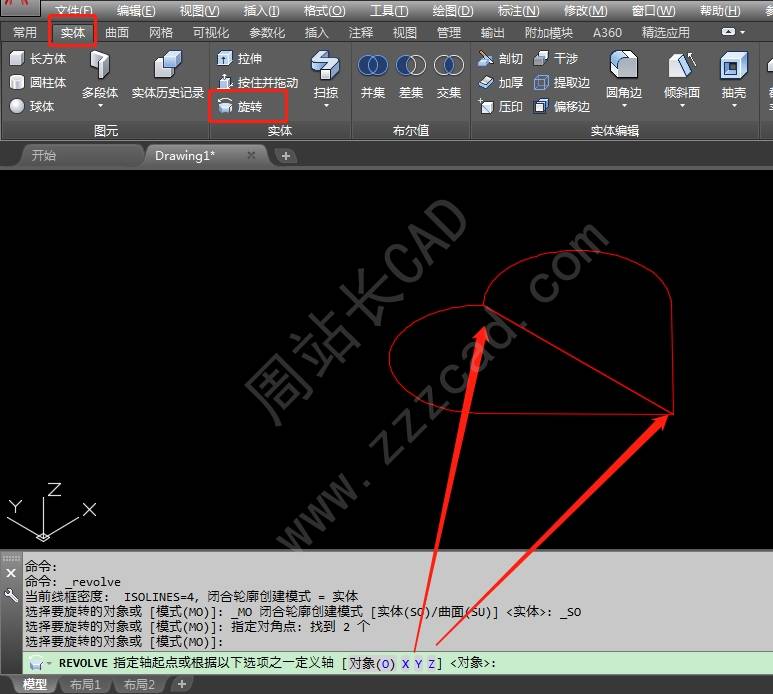Open the 工具(T) menu

[x=389, y=10]
